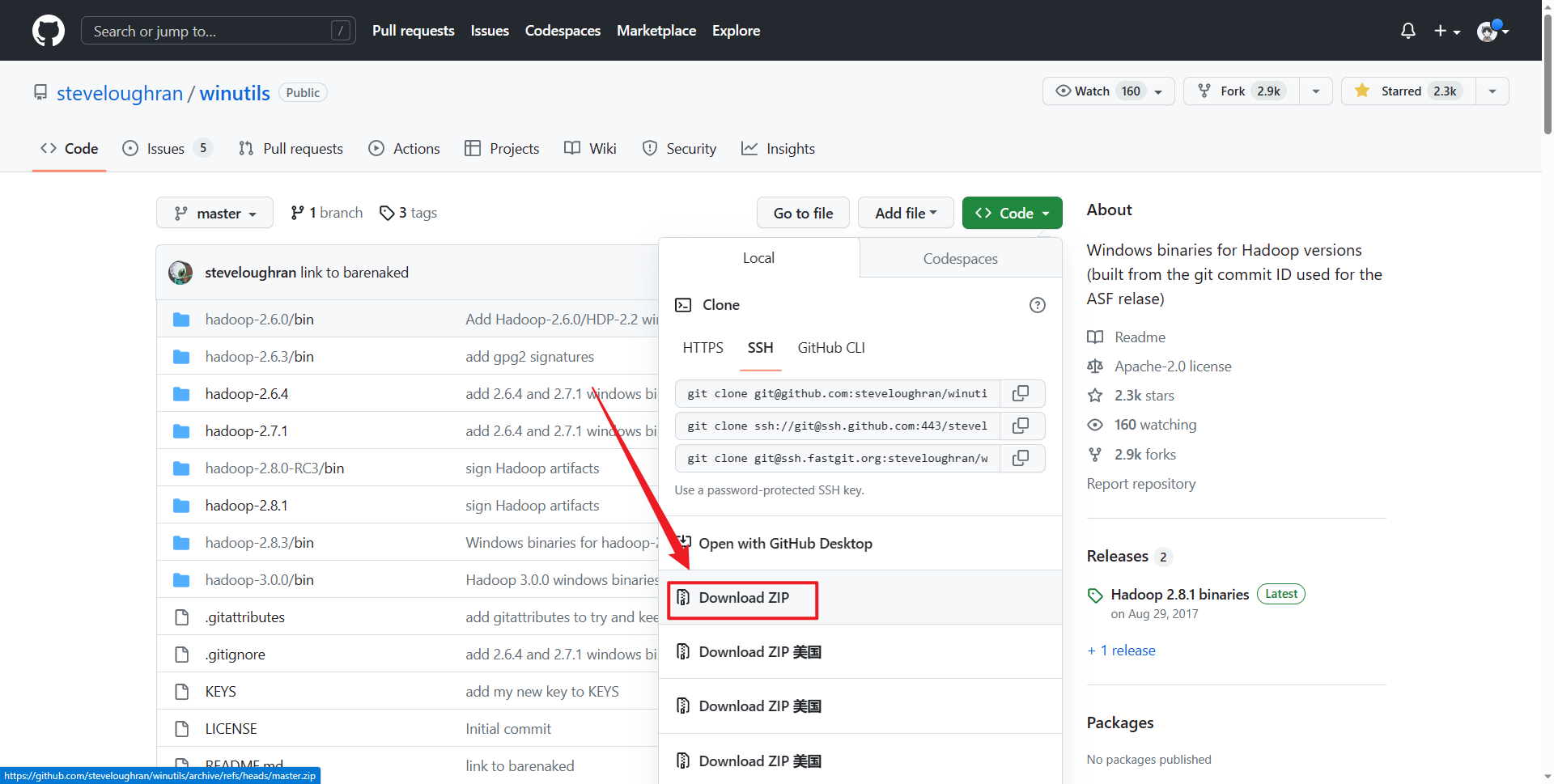The image size is (1554, 784).
Task: Click the Watch 160 button
Action: [1108, 91]
